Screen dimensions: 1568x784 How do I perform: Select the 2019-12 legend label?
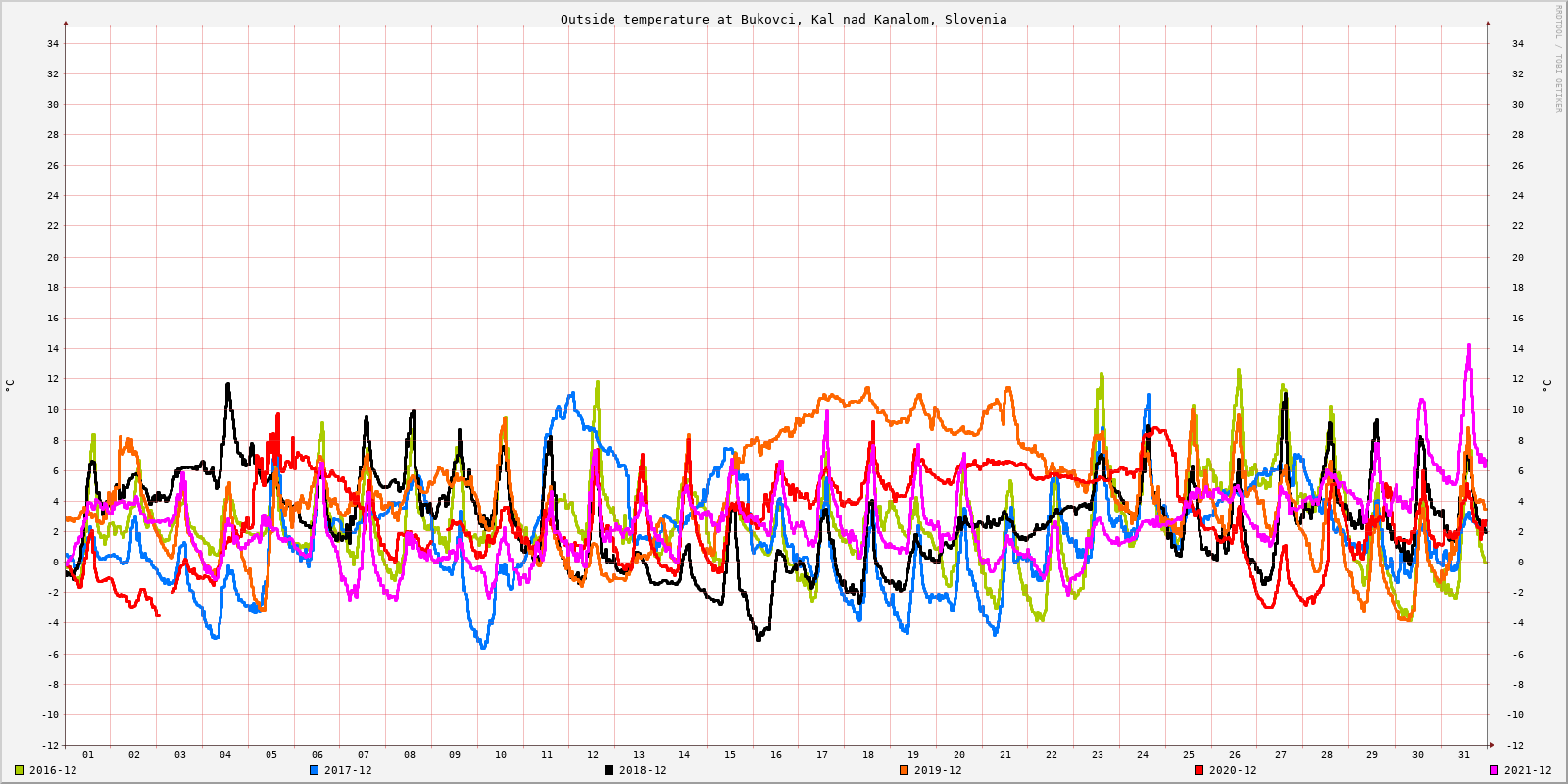(938, 770)
